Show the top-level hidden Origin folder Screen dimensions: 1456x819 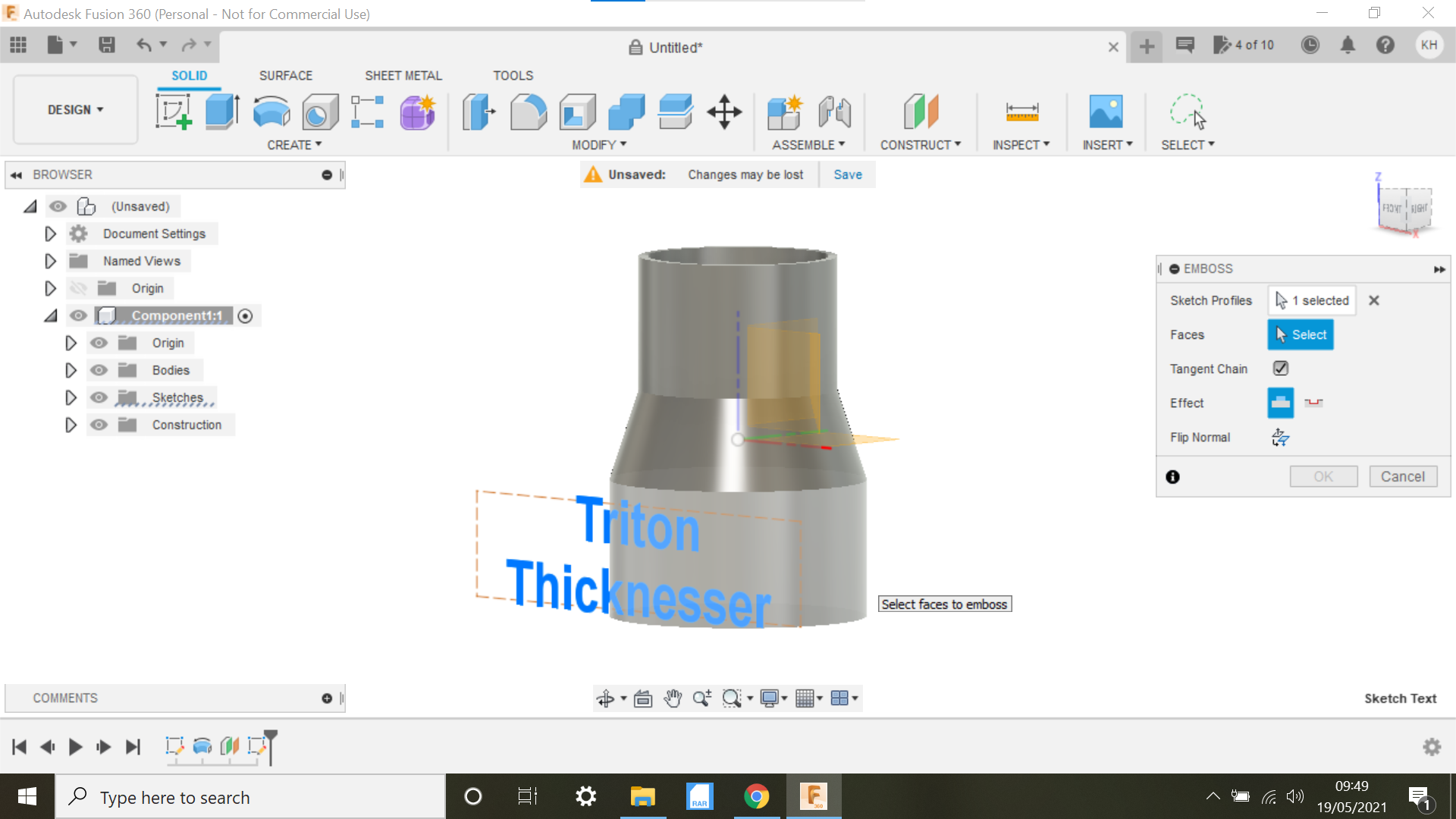tap(78, 288)
